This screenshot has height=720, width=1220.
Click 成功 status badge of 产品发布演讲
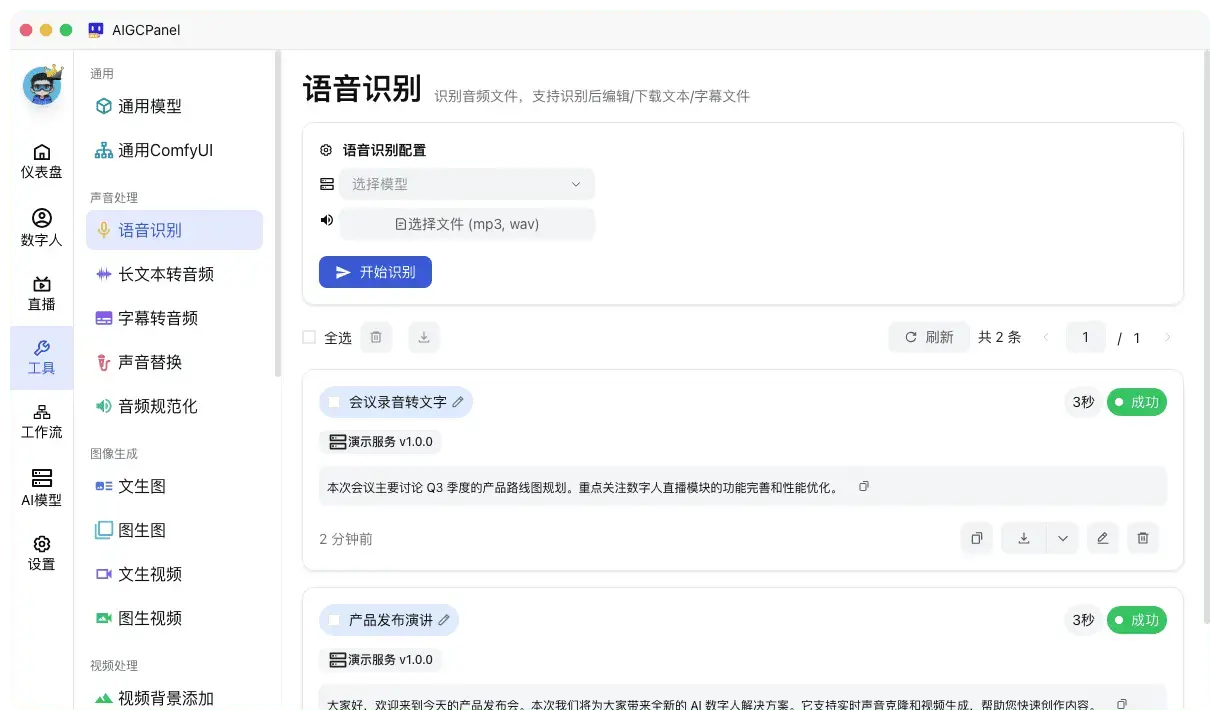(1137, 620)
